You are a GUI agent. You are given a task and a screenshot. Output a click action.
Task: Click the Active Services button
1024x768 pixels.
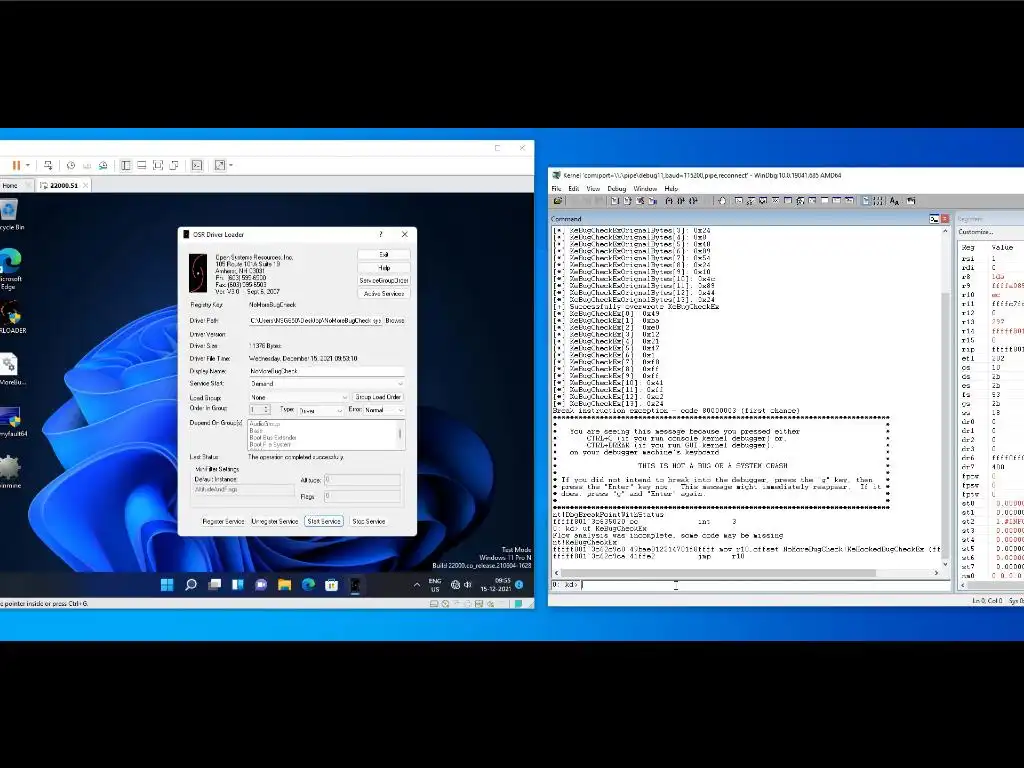(384, 294)
